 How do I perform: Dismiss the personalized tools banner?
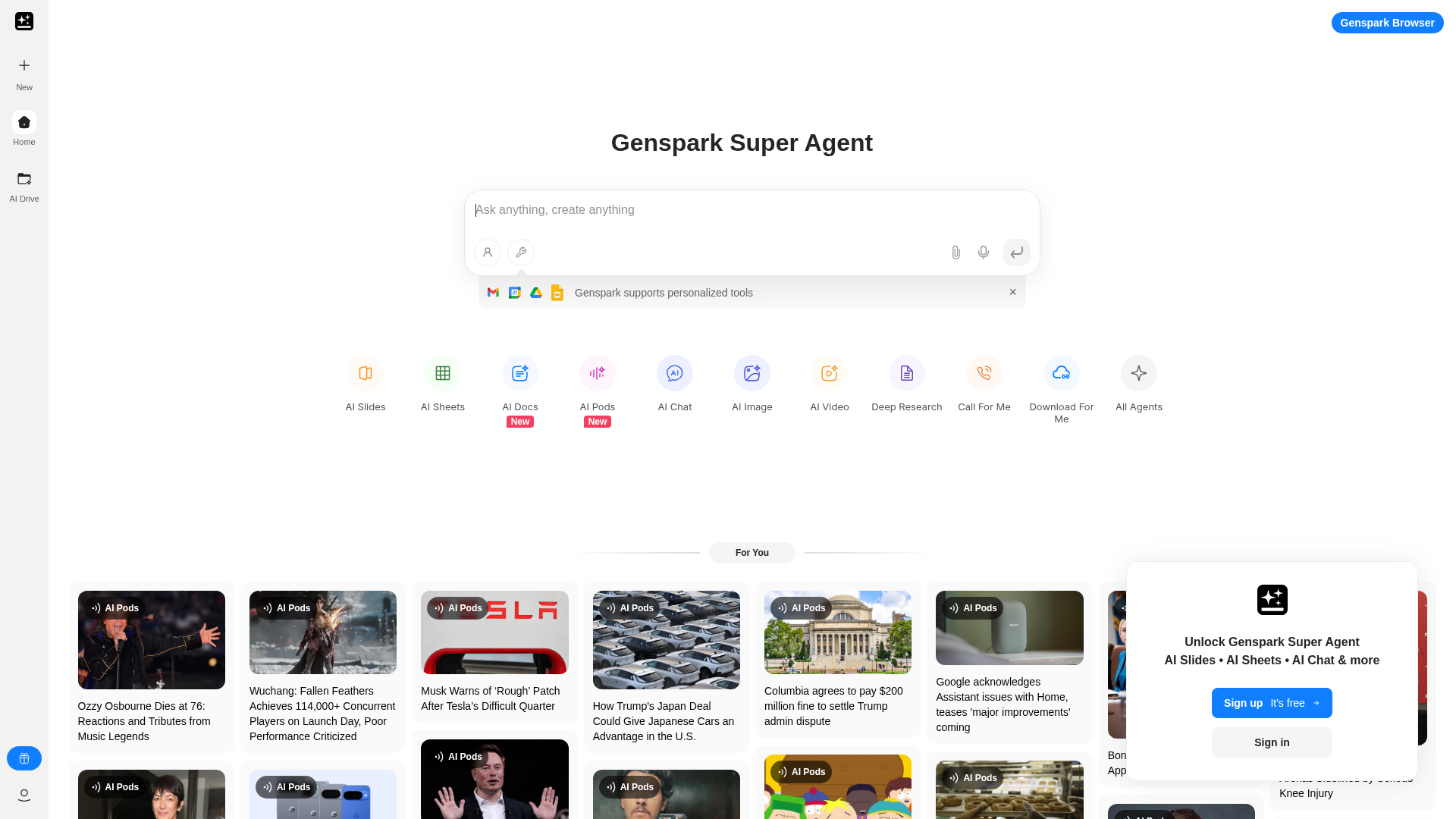(1013, 292)
